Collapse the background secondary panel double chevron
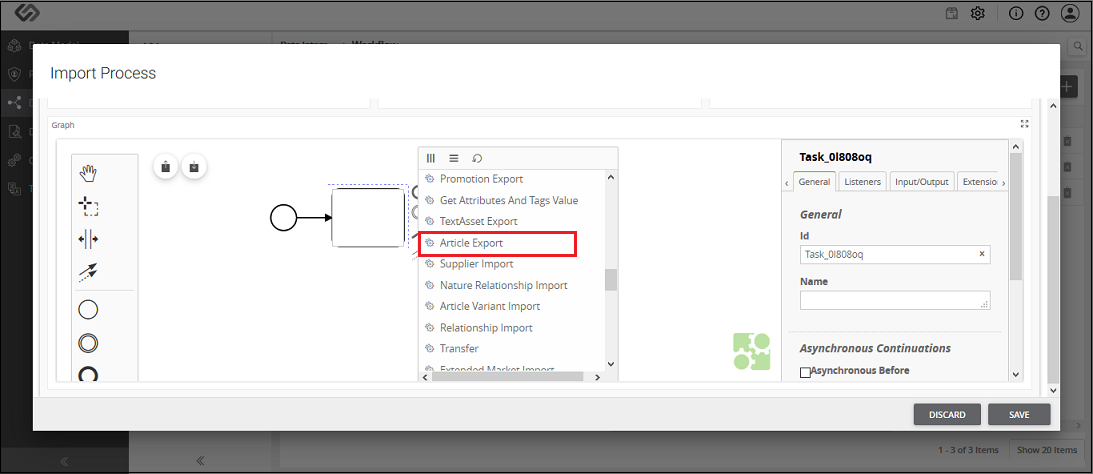This screenshot has width=1093, height=474. [200, 461]
